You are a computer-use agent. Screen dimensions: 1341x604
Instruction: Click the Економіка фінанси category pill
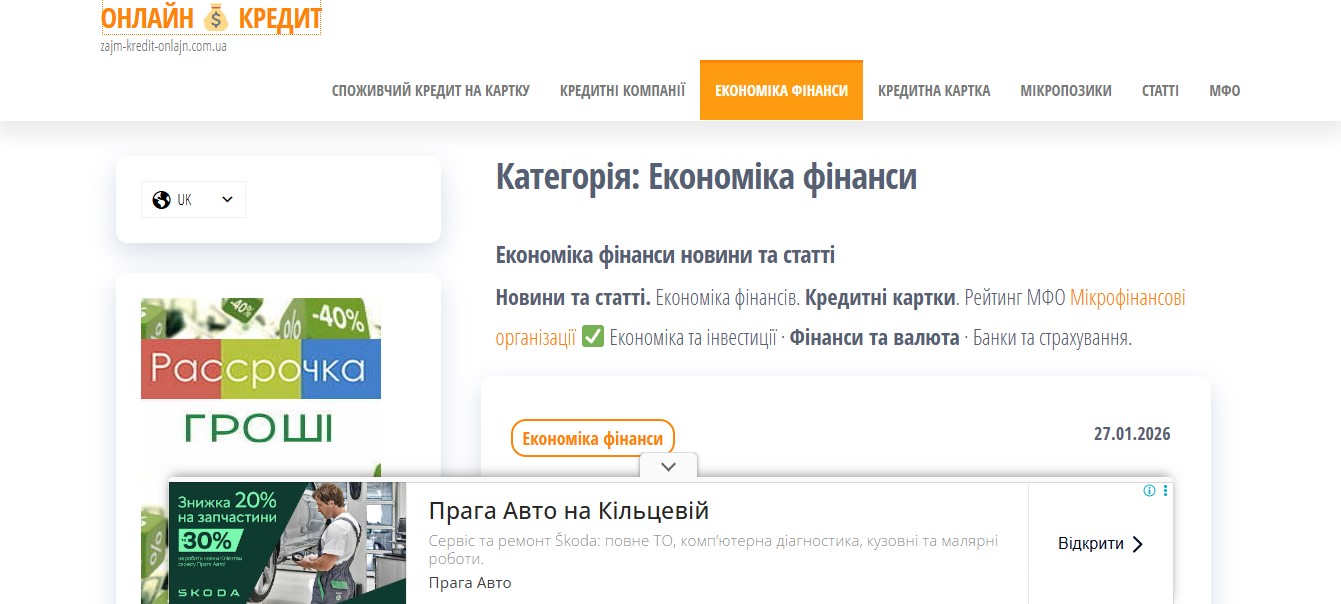click(592, 437)
